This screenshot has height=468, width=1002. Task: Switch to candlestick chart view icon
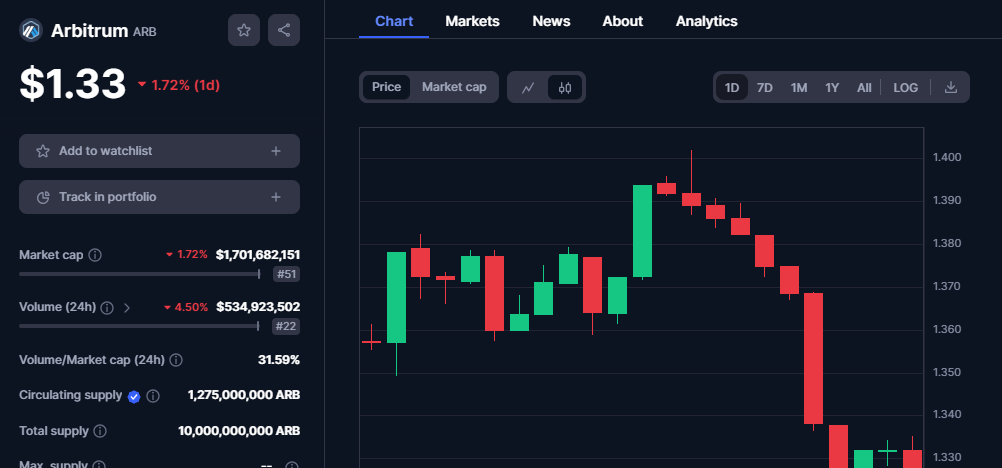565,88
